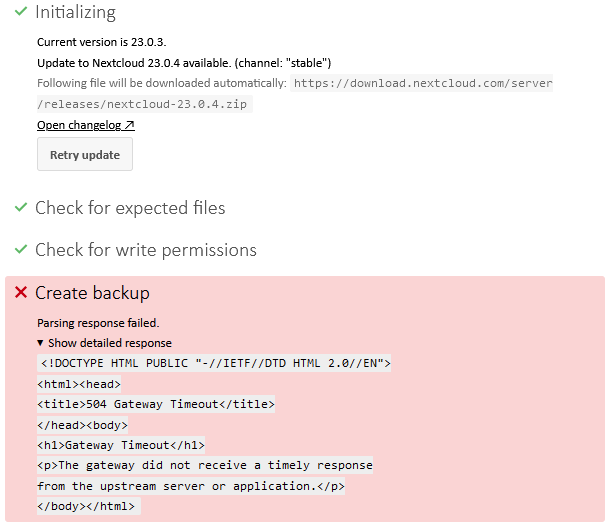The height and width of the screenshot is (527, 609).
Task: Click the Gateway Timeout h1 code line
Action: pyautogui.click(x=121, y=445)
